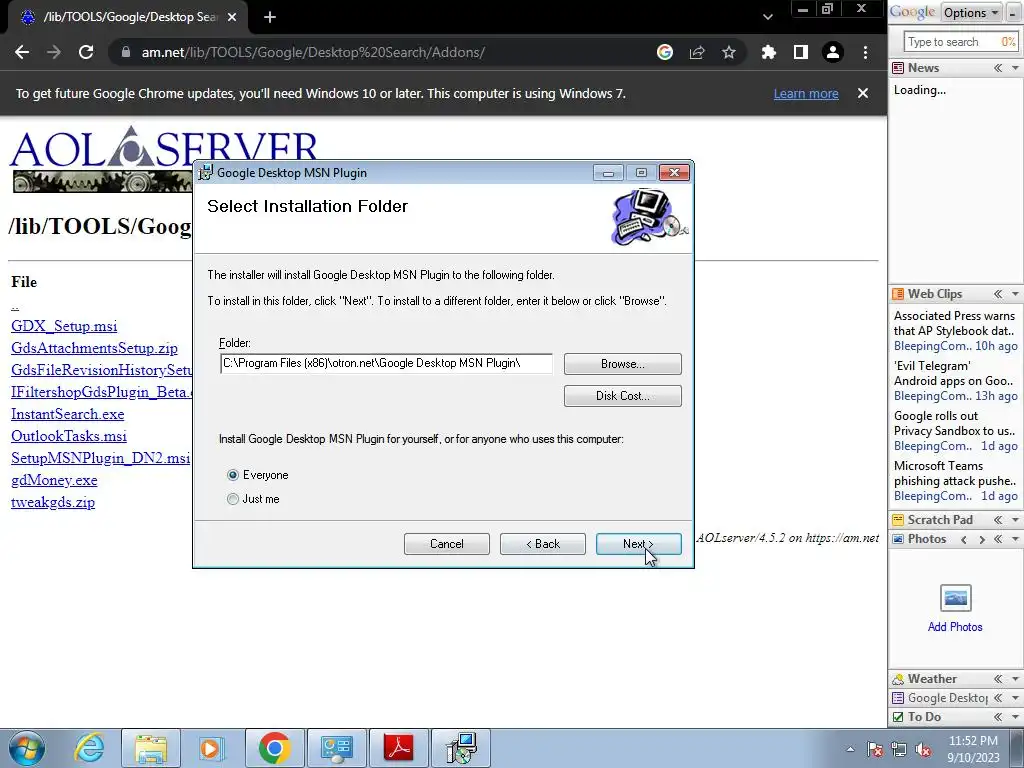Click the Chrome back arrow
The width and height of the screenshot is (1024, 768).
22,52
